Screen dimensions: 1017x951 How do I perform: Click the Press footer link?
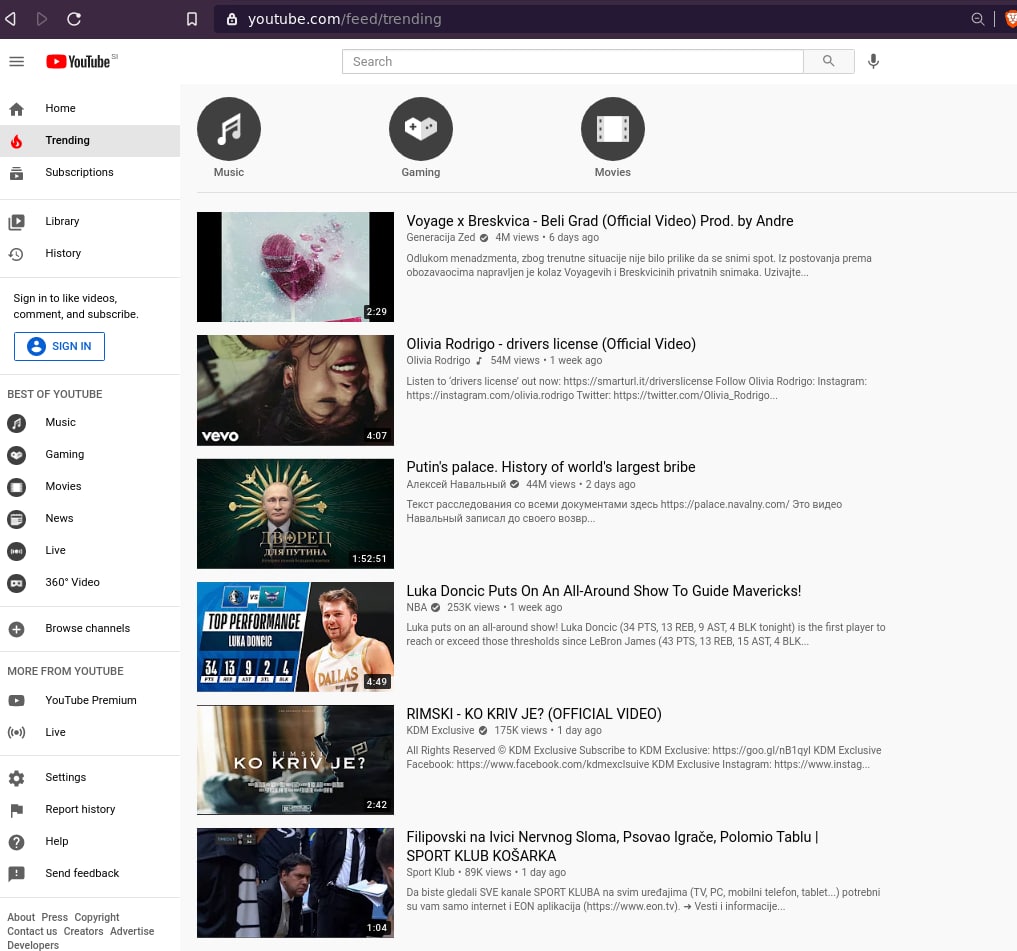click(x=54, y=917)
